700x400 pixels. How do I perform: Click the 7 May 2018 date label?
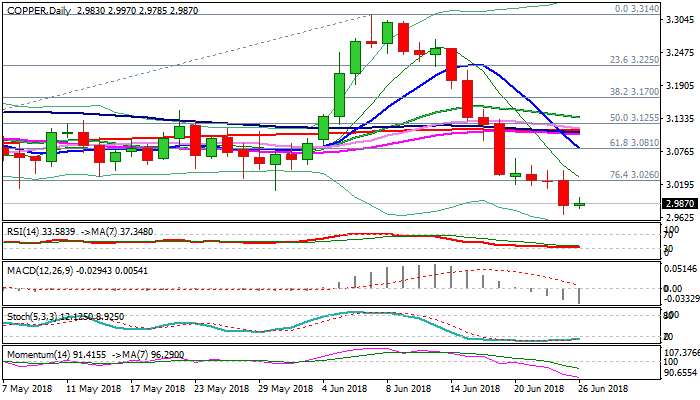29,388
